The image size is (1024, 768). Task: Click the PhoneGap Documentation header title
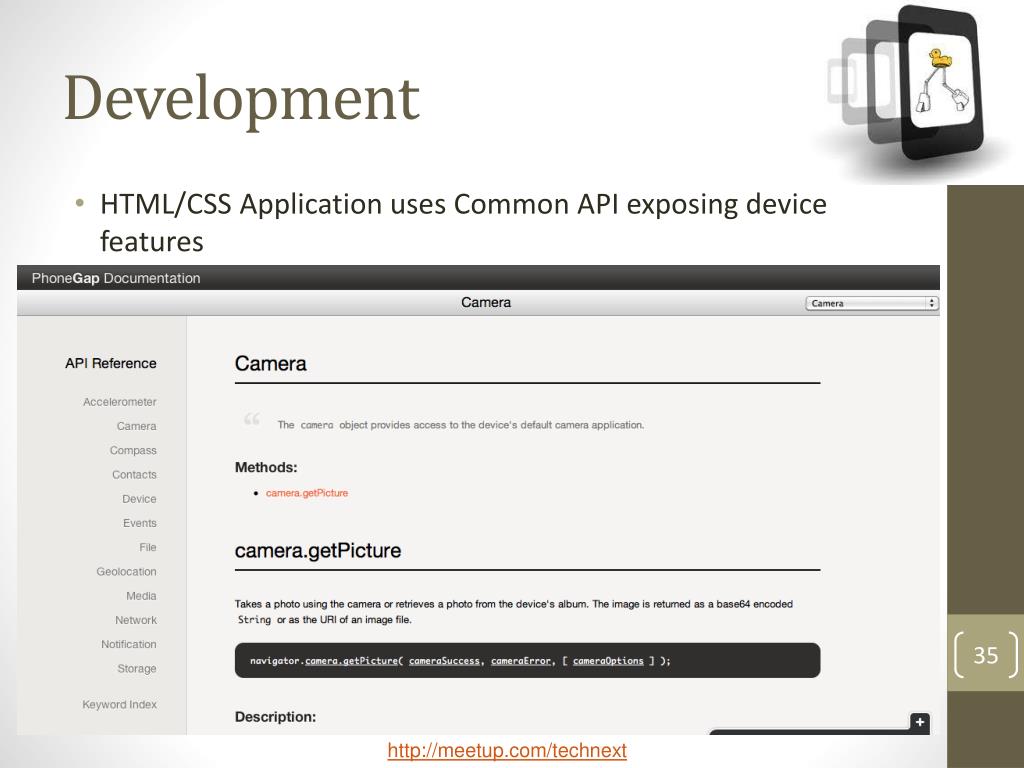point(116,278)
